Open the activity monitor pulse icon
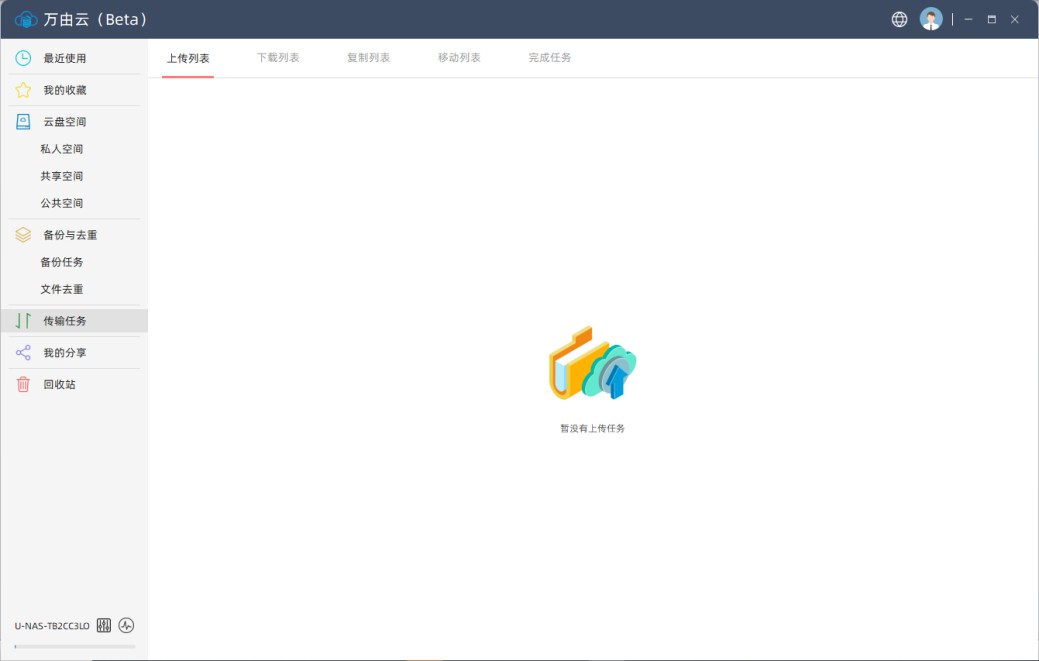 126,626
